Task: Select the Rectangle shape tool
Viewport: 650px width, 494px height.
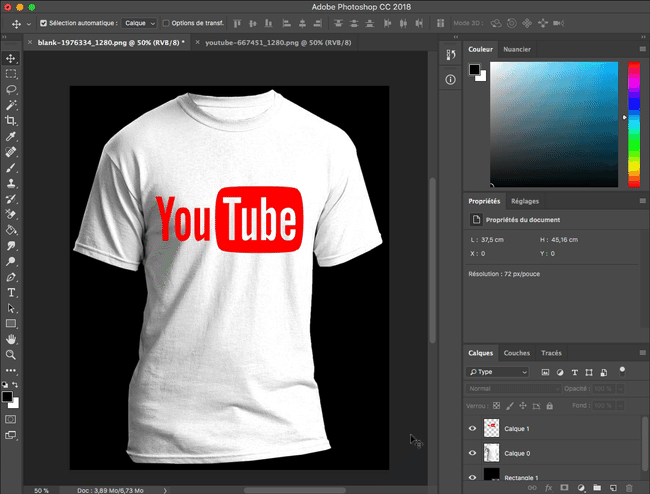Action: point(11,324)
